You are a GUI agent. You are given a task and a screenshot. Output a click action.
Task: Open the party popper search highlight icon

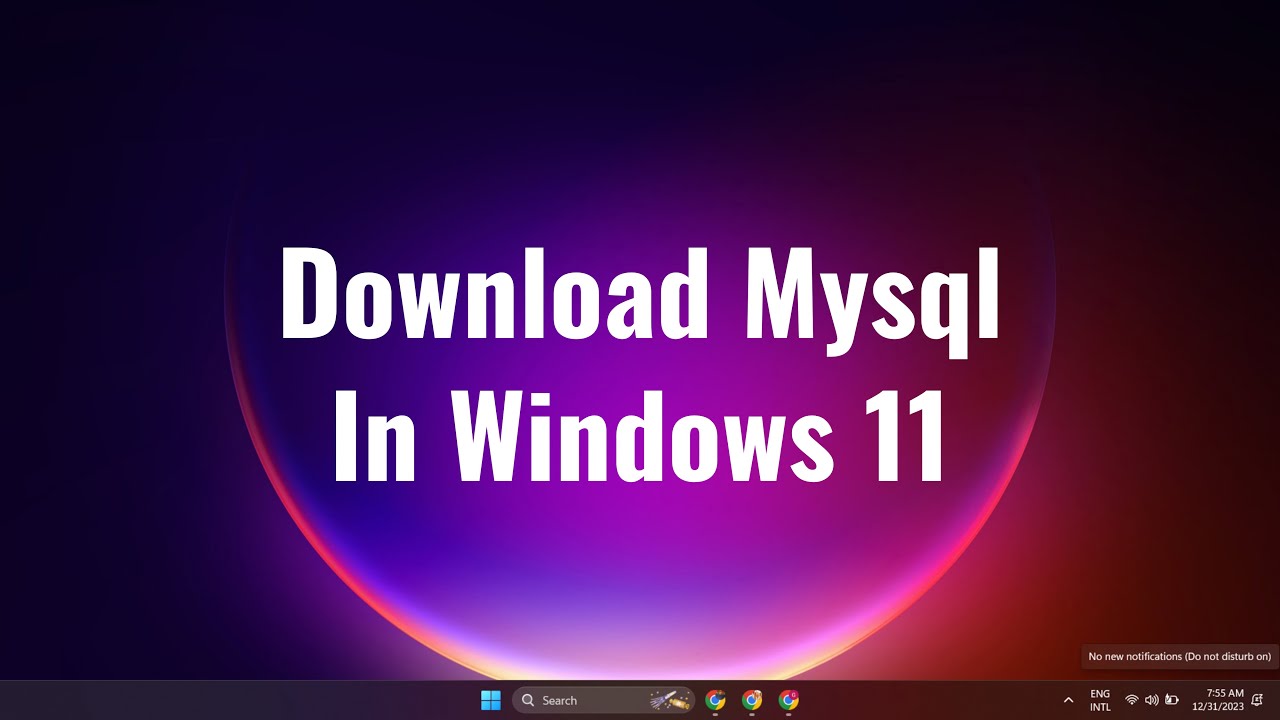click(670, 700)
